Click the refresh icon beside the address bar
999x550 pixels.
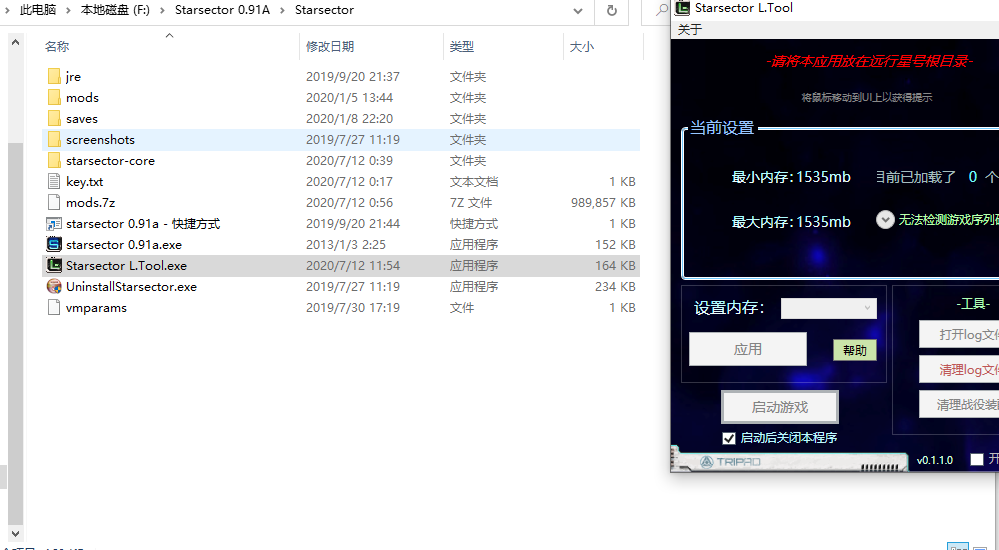tap(611, 11)
